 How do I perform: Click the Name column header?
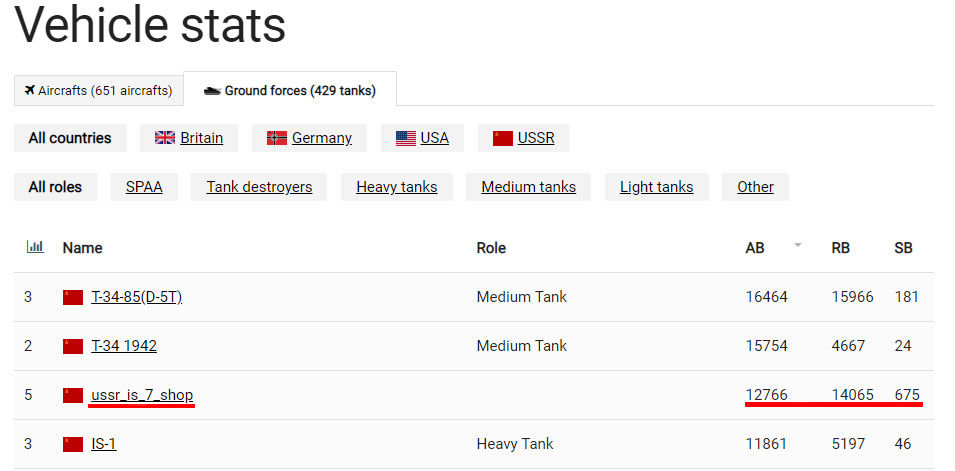point(82,248)
